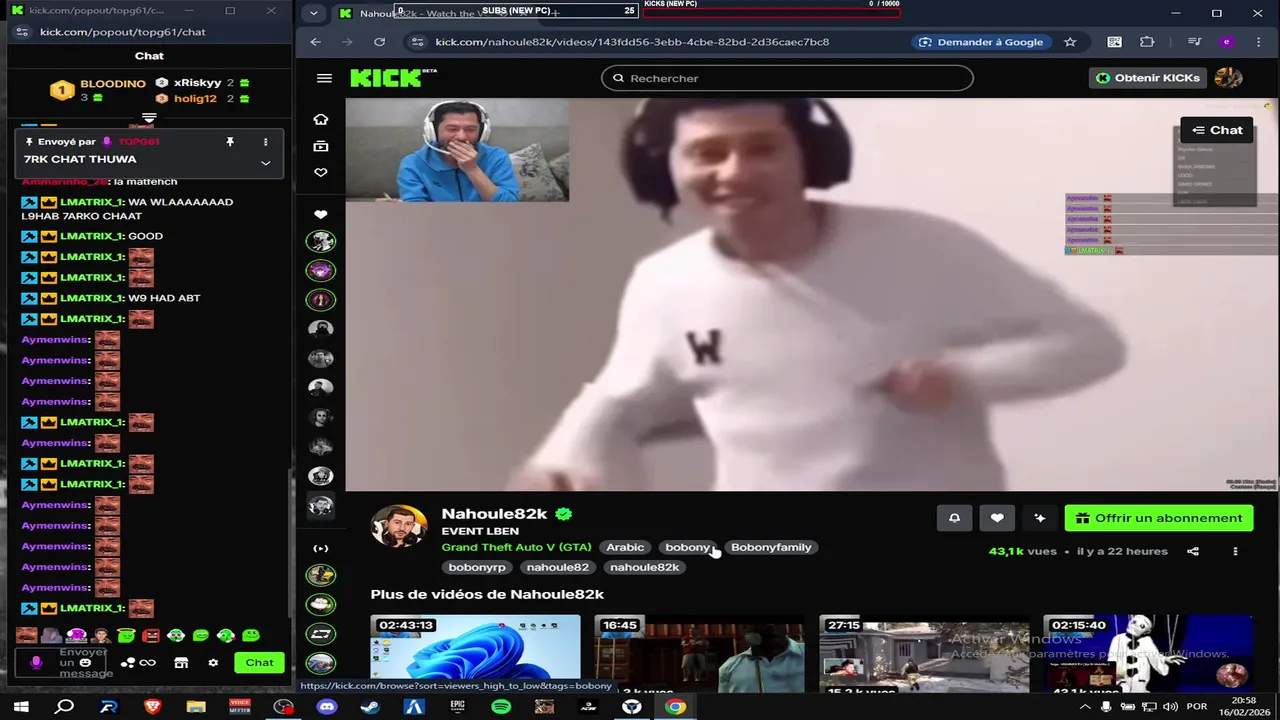Click the infinity icon in chat
This screenshot has width=1280, height=720.
click(148, 662)
